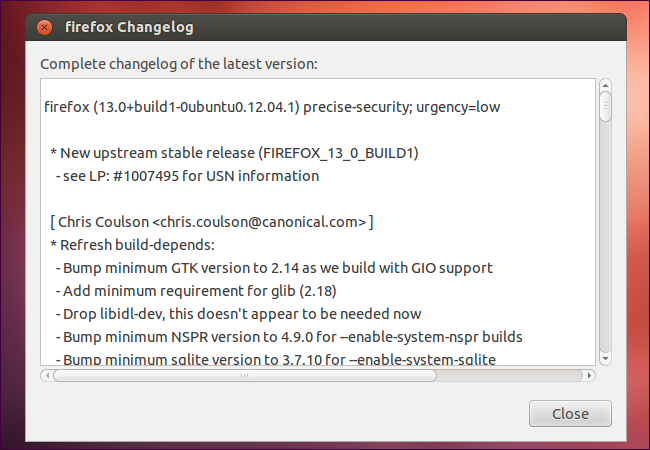Screen dimensions: 650x450
Task: Click the empty horizontal scrollbar track right of thumb
Action: coord(510,375)
